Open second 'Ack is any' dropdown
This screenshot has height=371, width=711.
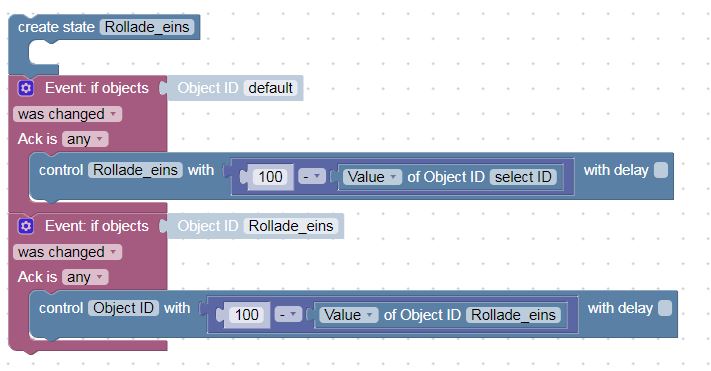[85, 277]
